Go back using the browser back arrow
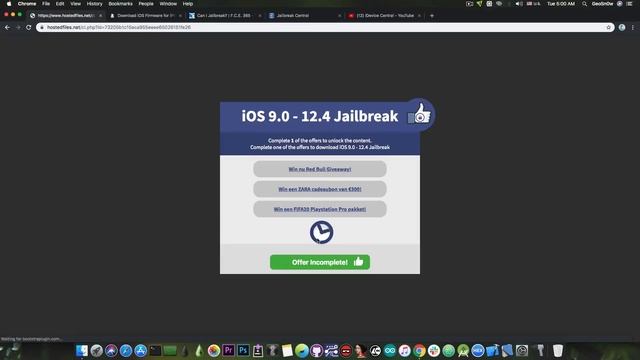Screen dimensions: 640x360 coord(7,27)
